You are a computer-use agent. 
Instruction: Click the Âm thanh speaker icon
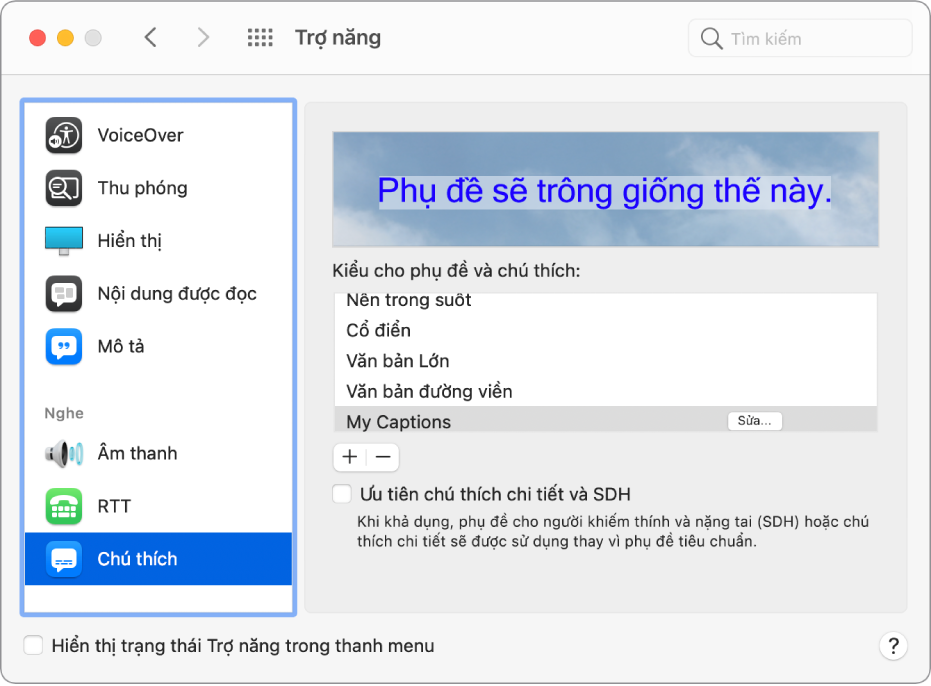(63, 453)
